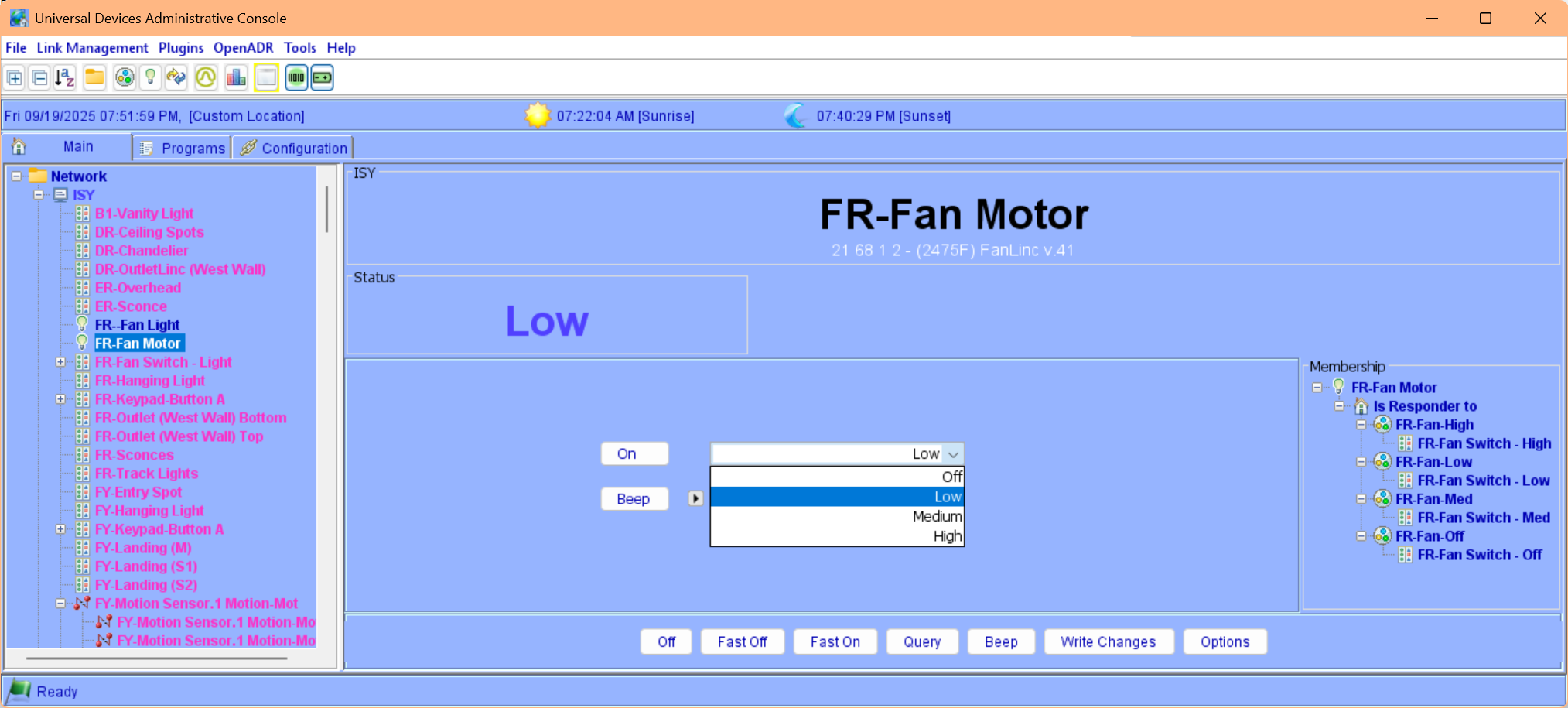Click the light bulb toolbar icon
Image resolution: width=1568 pixels, height=708 pixels.
click(150, 77)
